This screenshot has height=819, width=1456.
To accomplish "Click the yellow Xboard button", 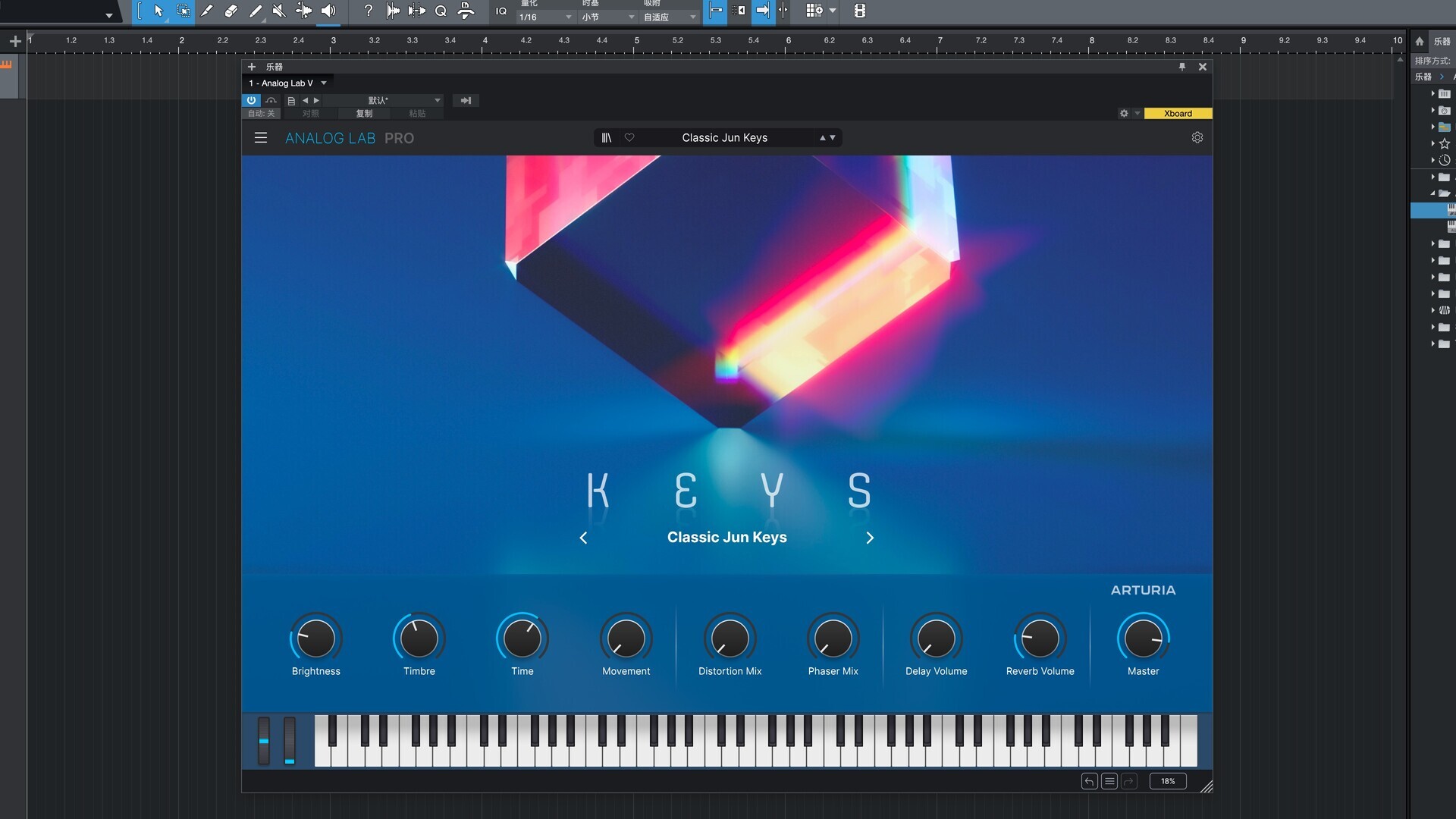I will pos(1178,114).
